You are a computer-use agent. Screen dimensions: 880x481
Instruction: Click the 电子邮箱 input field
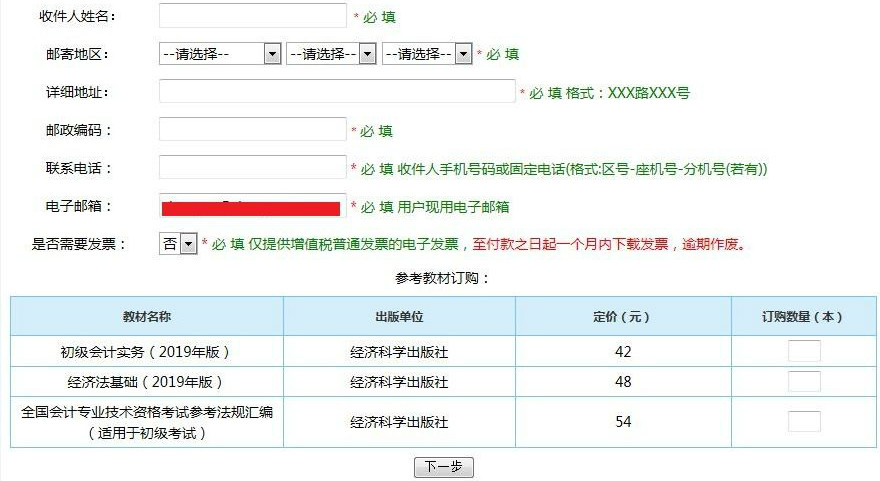[x=252, y=206]
